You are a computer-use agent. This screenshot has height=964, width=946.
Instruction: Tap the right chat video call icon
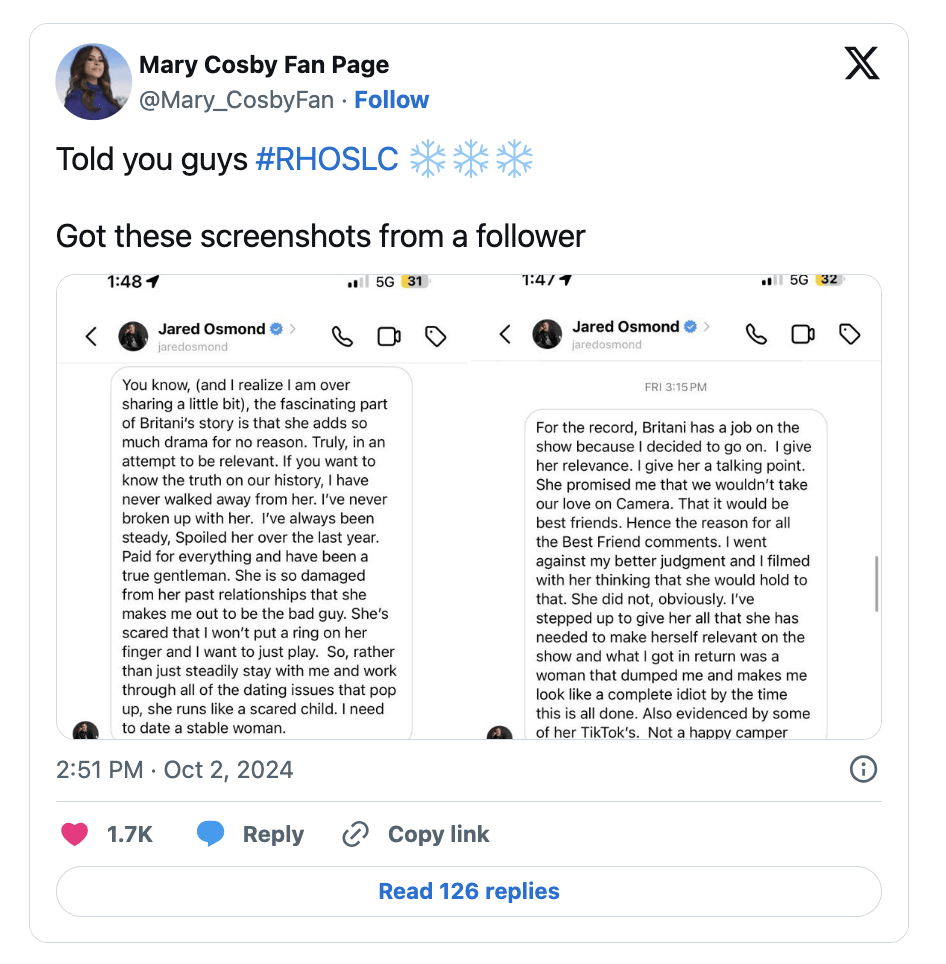coord(803,334)
